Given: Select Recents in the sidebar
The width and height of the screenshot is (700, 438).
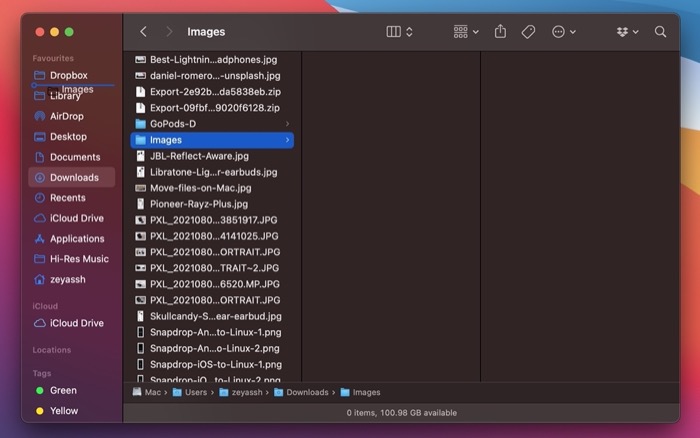Looking at the screenshot, I should pos(67,198).
